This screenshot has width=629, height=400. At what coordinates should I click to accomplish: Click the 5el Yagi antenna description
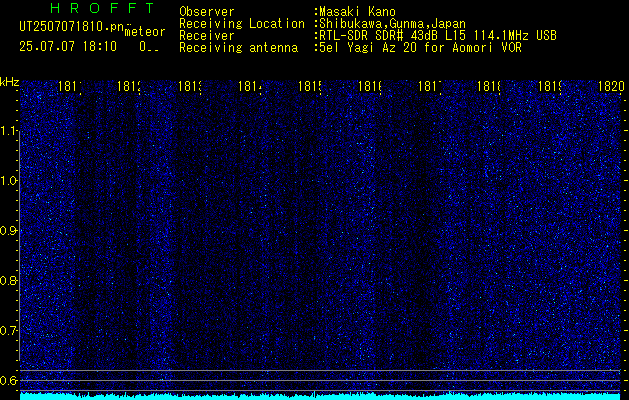coord(420,48)
